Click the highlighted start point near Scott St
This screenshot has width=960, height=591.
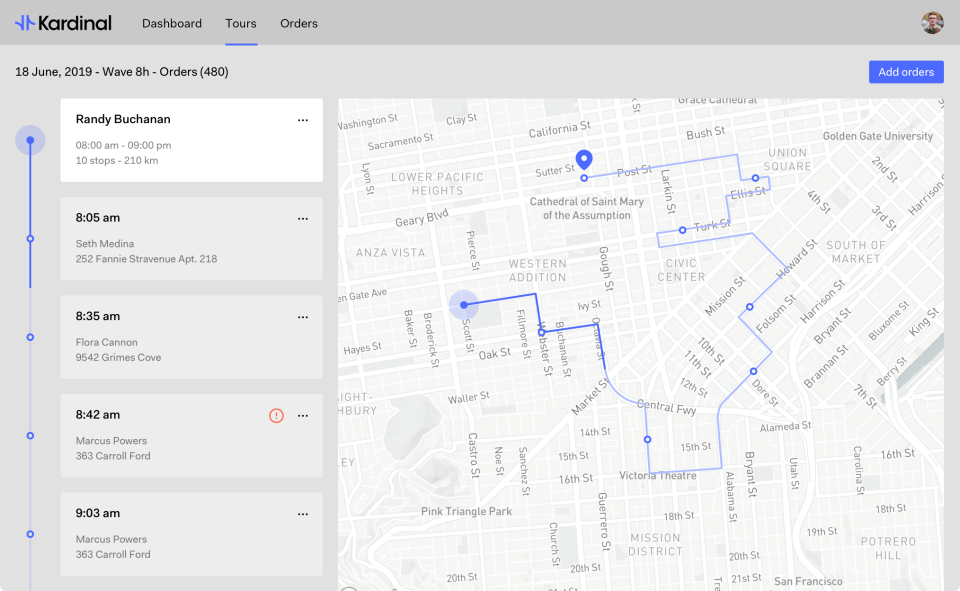pos(464,305)
